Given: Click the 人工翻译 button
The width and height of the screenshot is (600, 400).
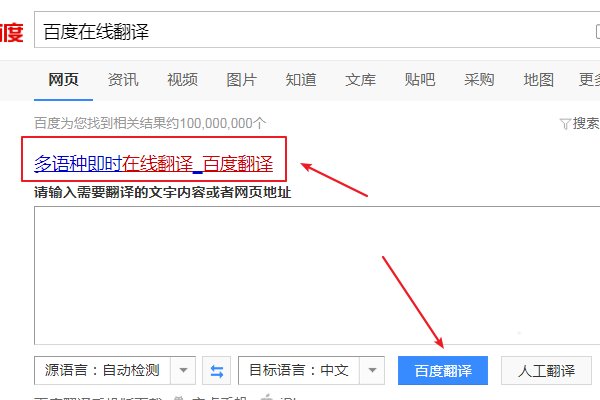Looking at the screenshot, I should (546, 371).
